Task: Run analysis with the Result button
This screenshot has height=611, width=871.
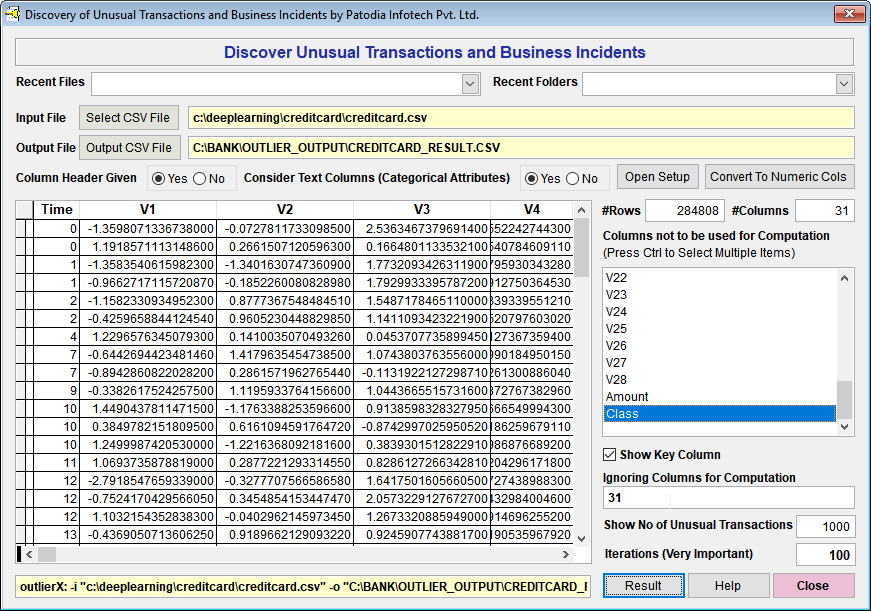Action: [643, 586]
